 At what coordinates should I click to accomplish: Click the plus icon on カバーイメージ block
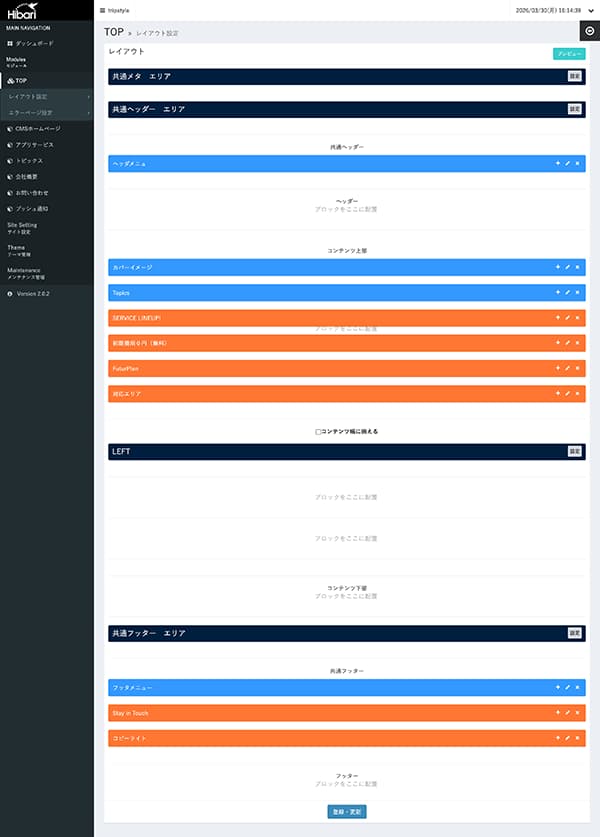point(557,267)
